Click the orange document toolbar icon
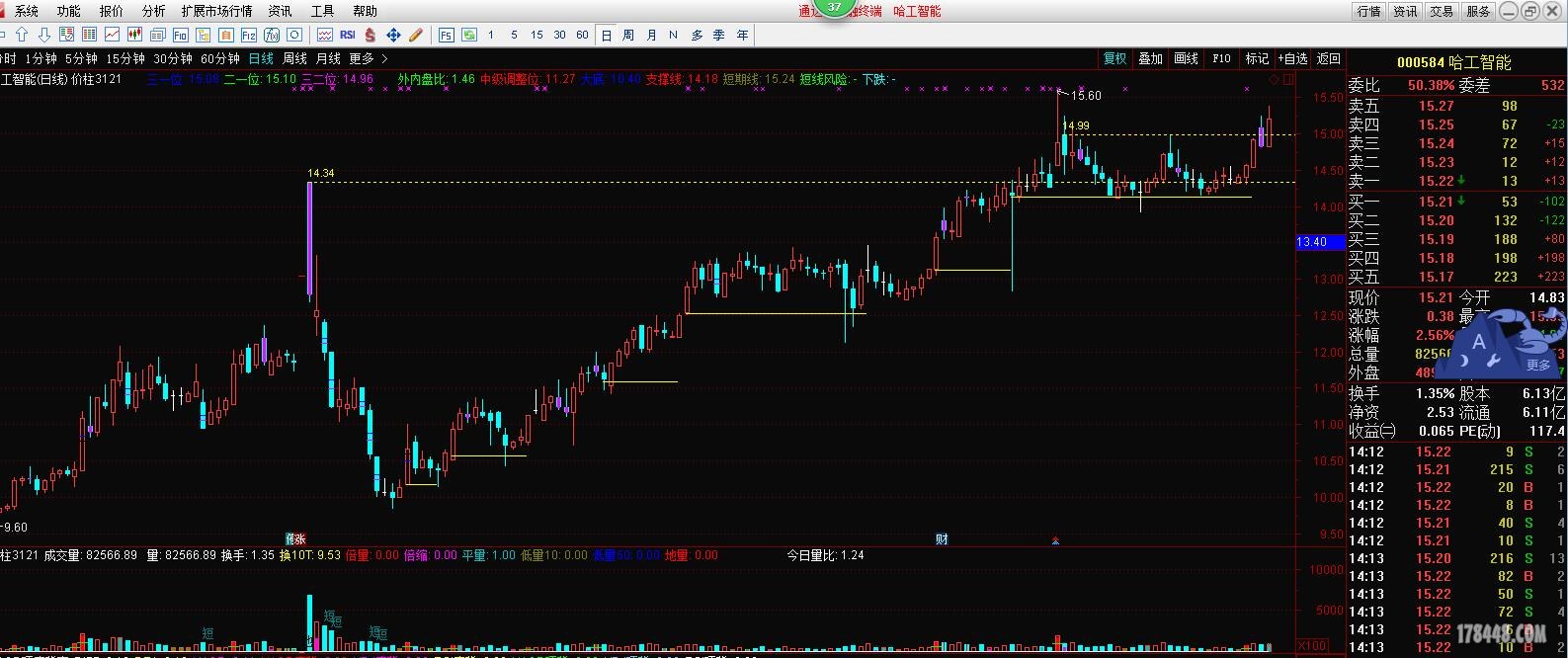Screen dimensions: 1568x658 (225, 35)
